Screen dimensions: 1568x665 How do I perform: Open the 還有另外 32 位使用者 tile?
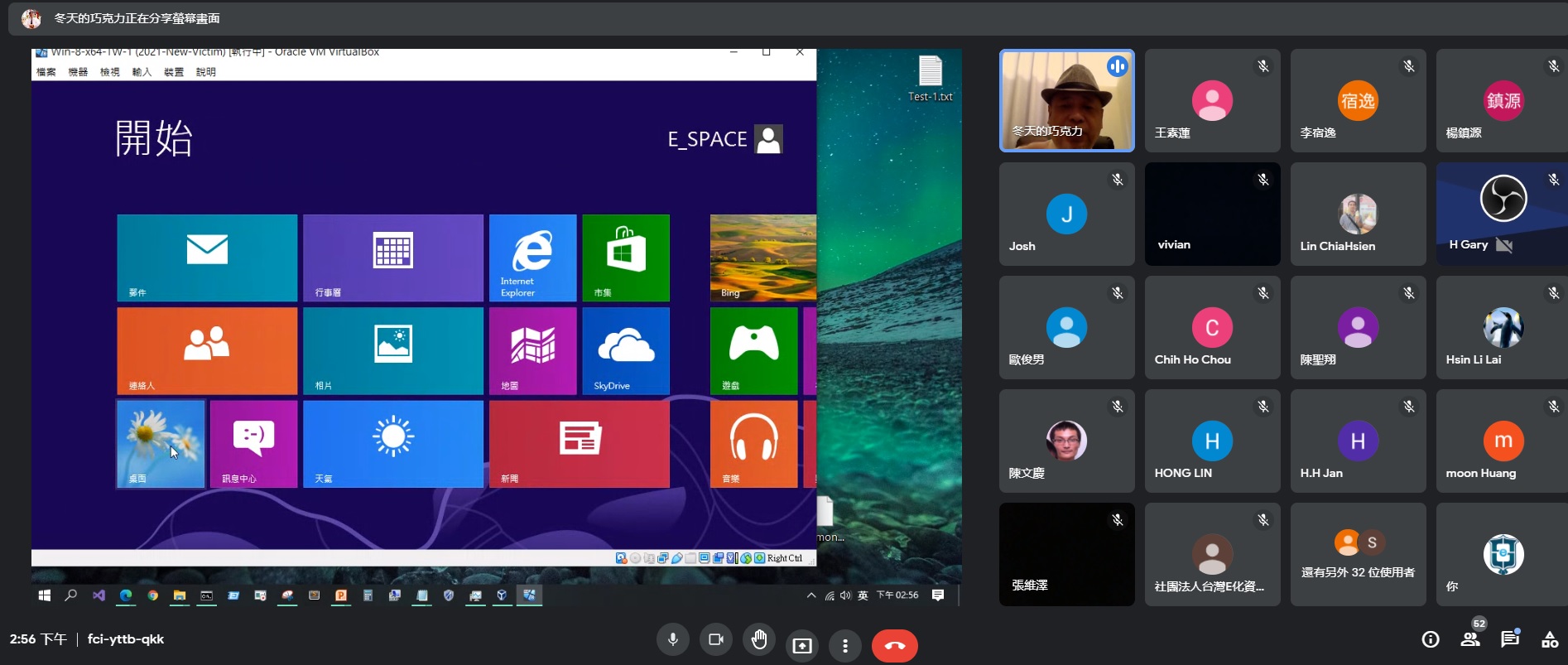click(x=1359, y=554)
